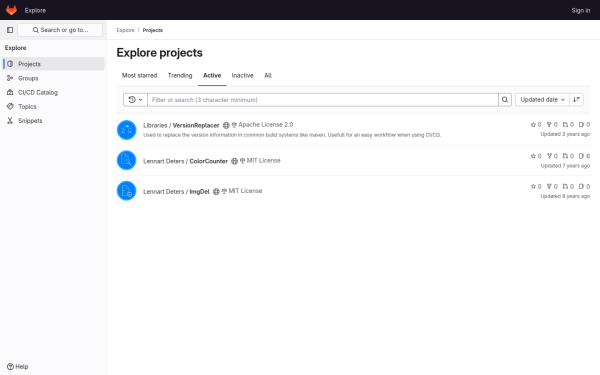Open the recent searches history dropdown
This screenshot has height=375, width=600.
click(x=135, y=100)
